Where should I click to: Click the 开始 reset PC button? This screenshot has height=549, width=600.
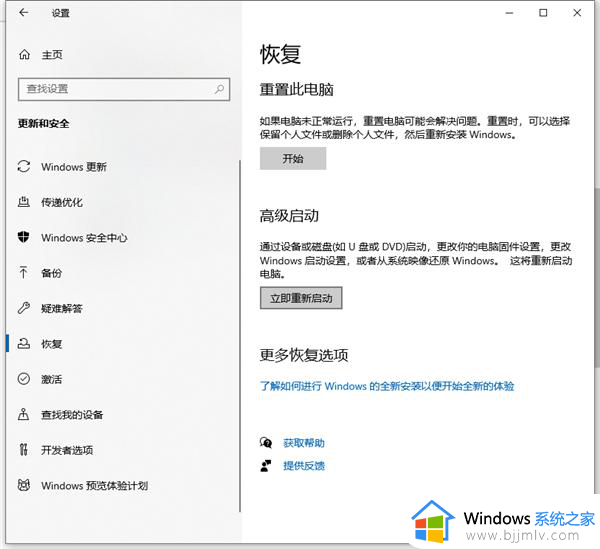coord(293,158)
